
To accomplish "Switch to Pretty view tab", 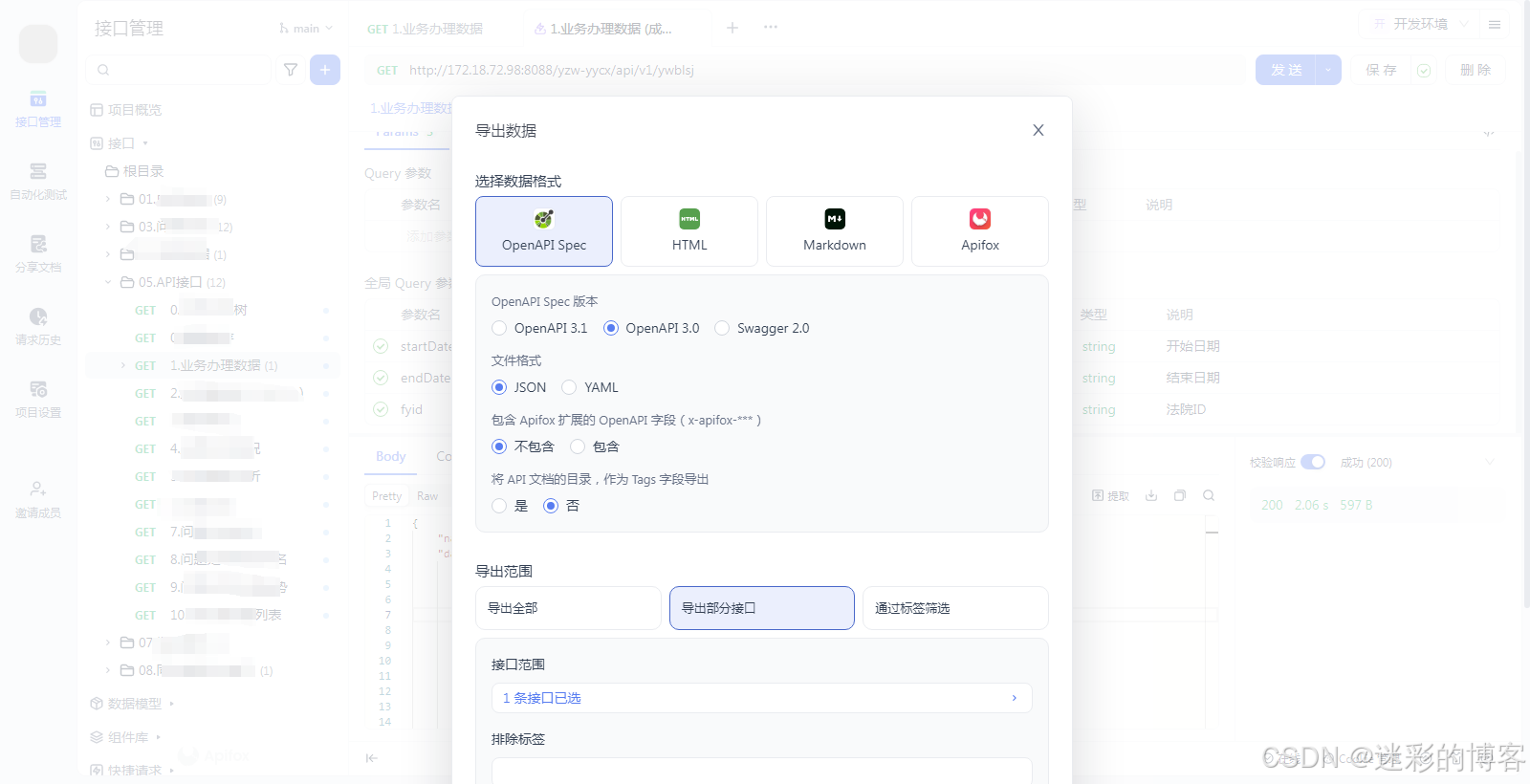I will 386,496.
